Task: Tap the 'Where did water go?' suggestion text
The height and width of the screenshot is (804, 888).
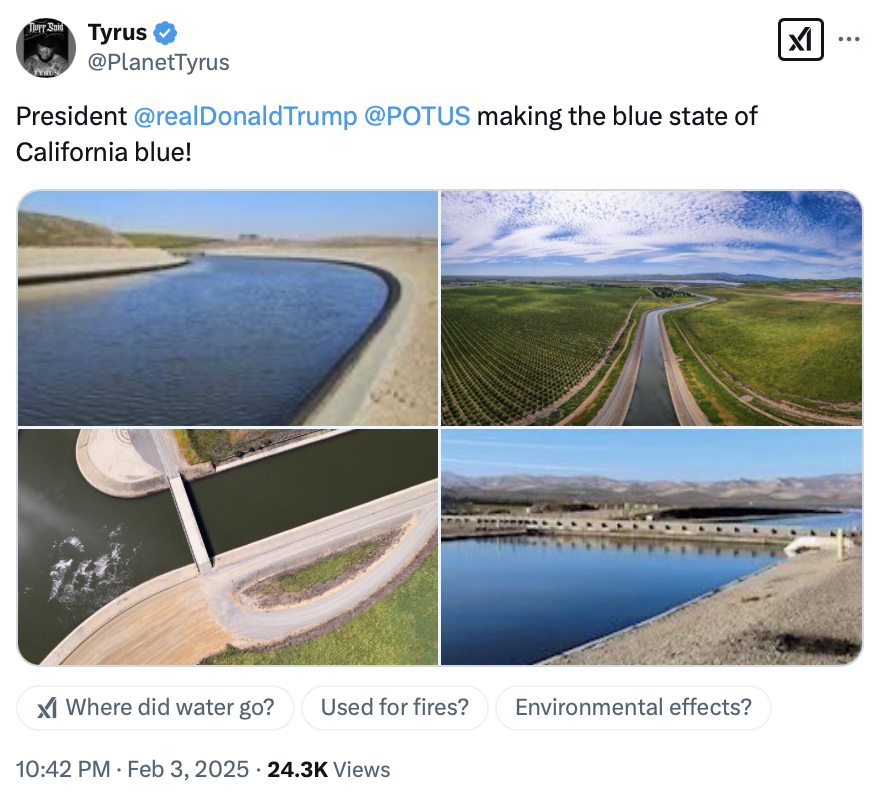Action: (170, 708)
